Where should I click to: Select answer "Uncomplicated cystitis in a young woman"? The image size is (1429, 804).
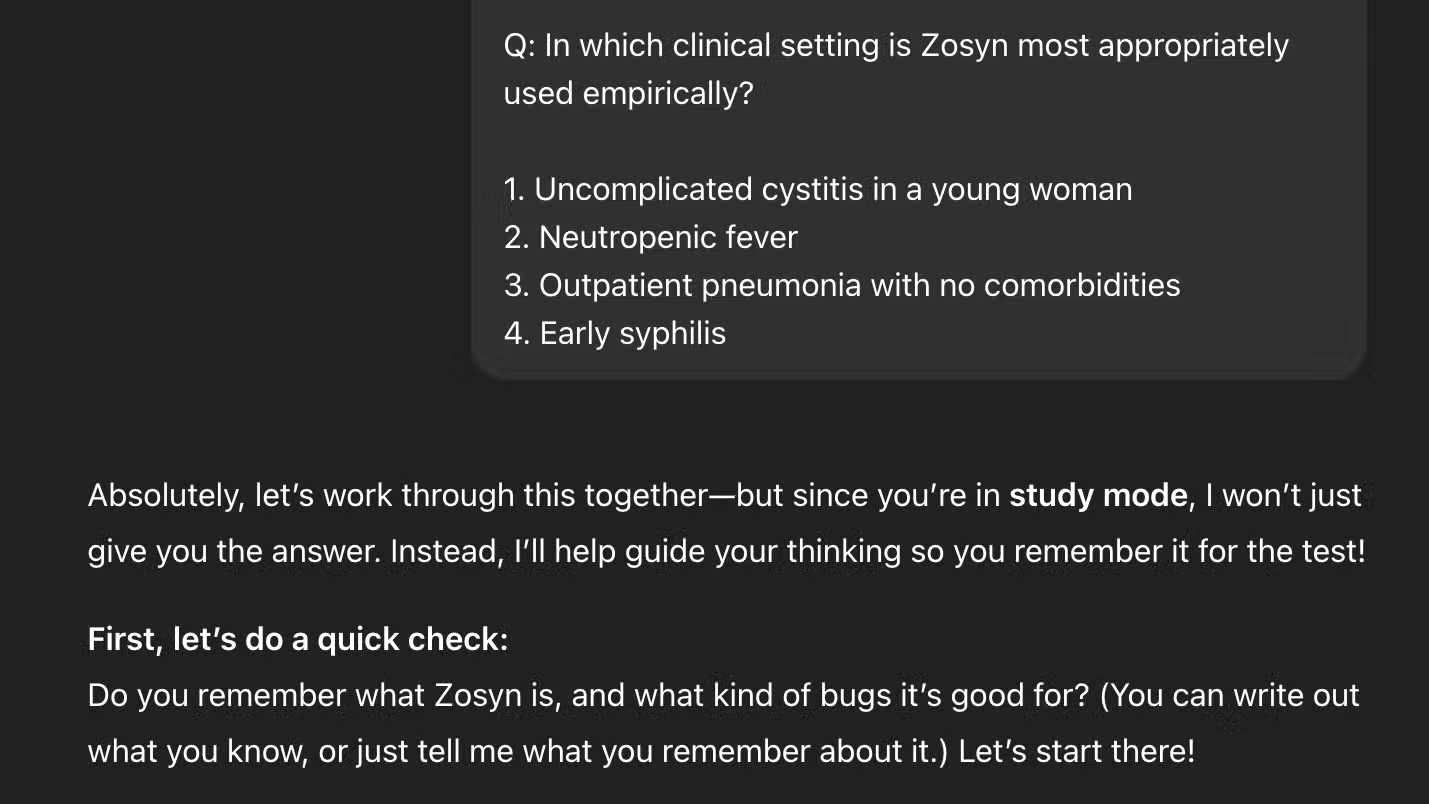[832, 190]
